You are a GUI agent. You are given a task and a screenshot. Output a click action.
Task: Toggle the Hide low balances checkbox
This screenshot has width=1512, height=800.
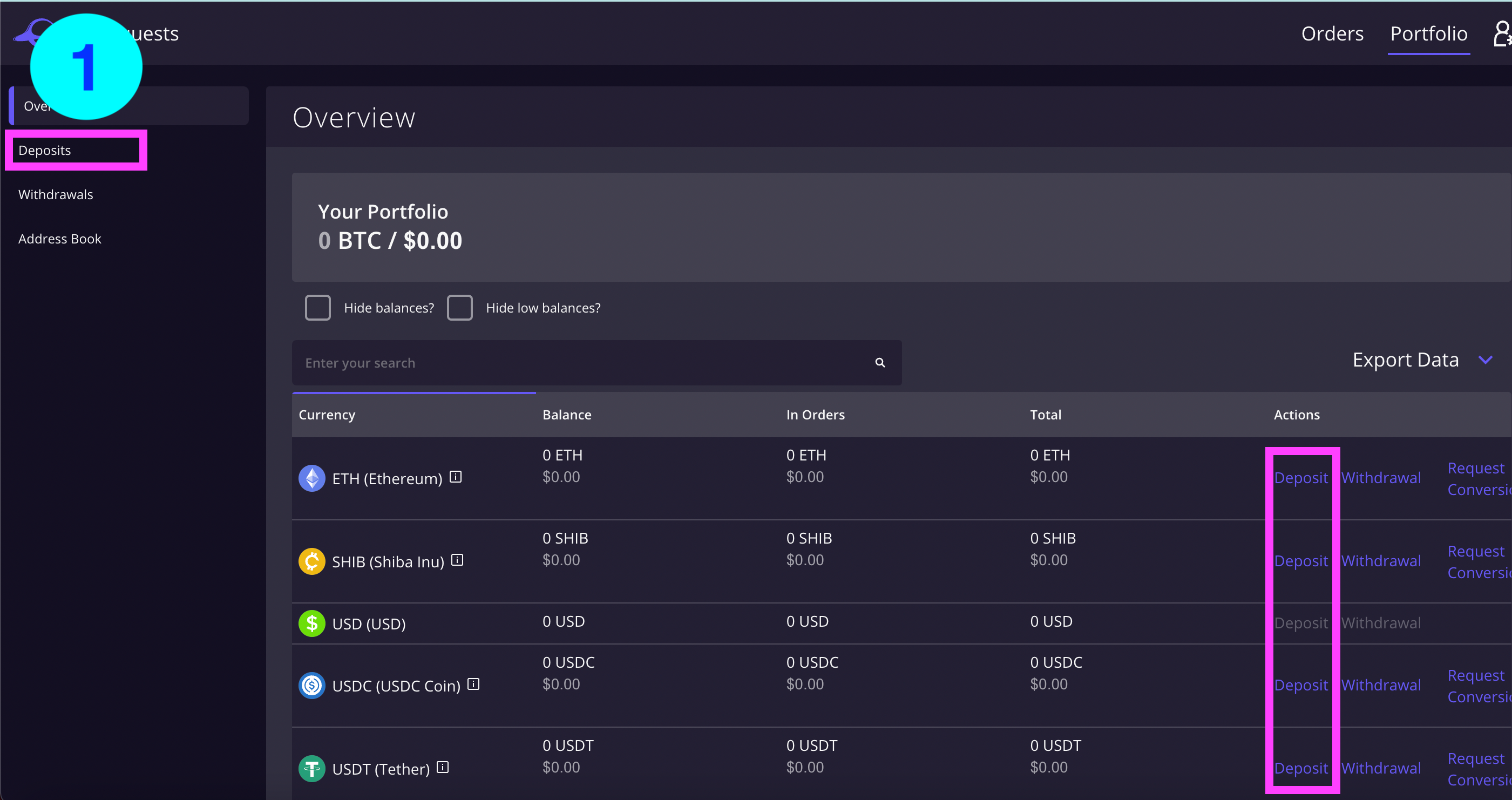(459, 308)
